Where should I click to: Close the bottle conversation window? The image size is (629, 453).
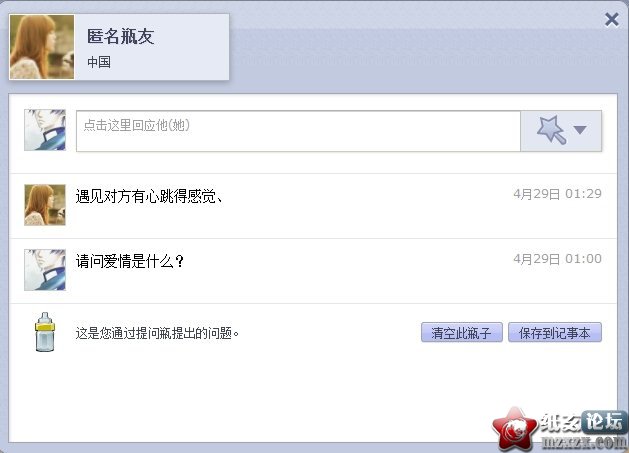[x=612, y=19]
